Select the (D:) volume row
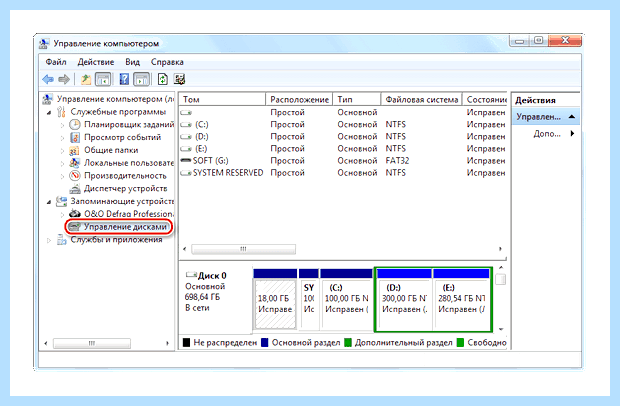This screenshot has height=406, width=620. (343, 136)
